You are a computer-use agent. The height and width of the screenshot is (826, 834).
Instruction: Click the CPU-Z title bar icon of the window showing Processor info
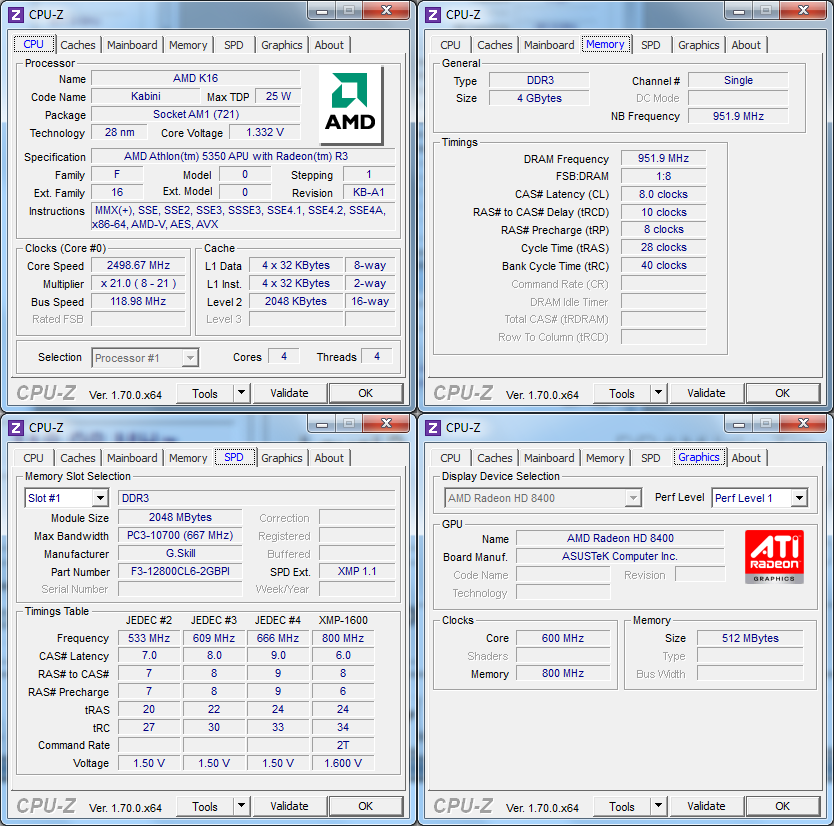point(16,14)
